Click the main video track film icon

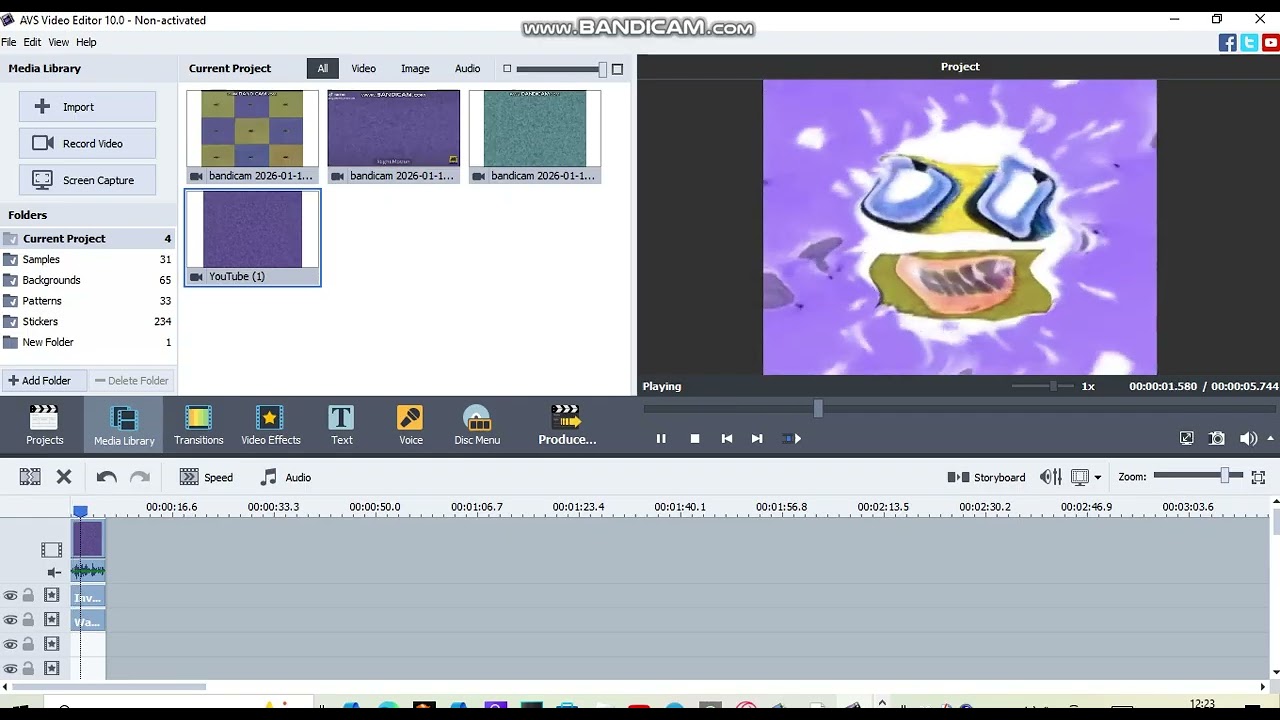[51, 550]
